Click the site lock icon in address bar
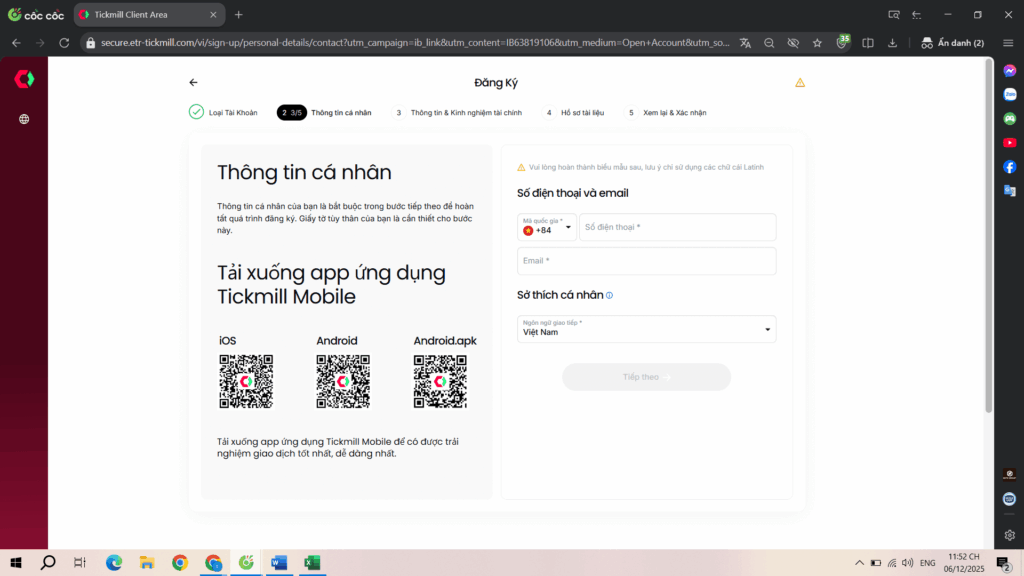The height and width of the screenshot is (576, 1024). click(x=91, y=43)
